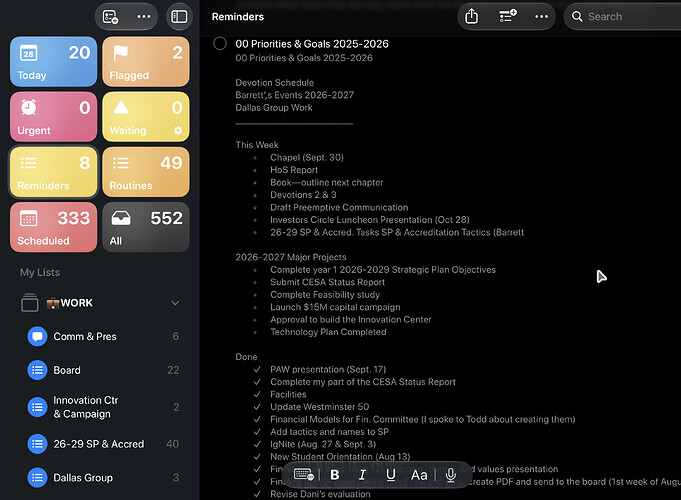
Task: Click checkmark beside 'Revise Dani's evaluation'
Action: pos(257,494)
